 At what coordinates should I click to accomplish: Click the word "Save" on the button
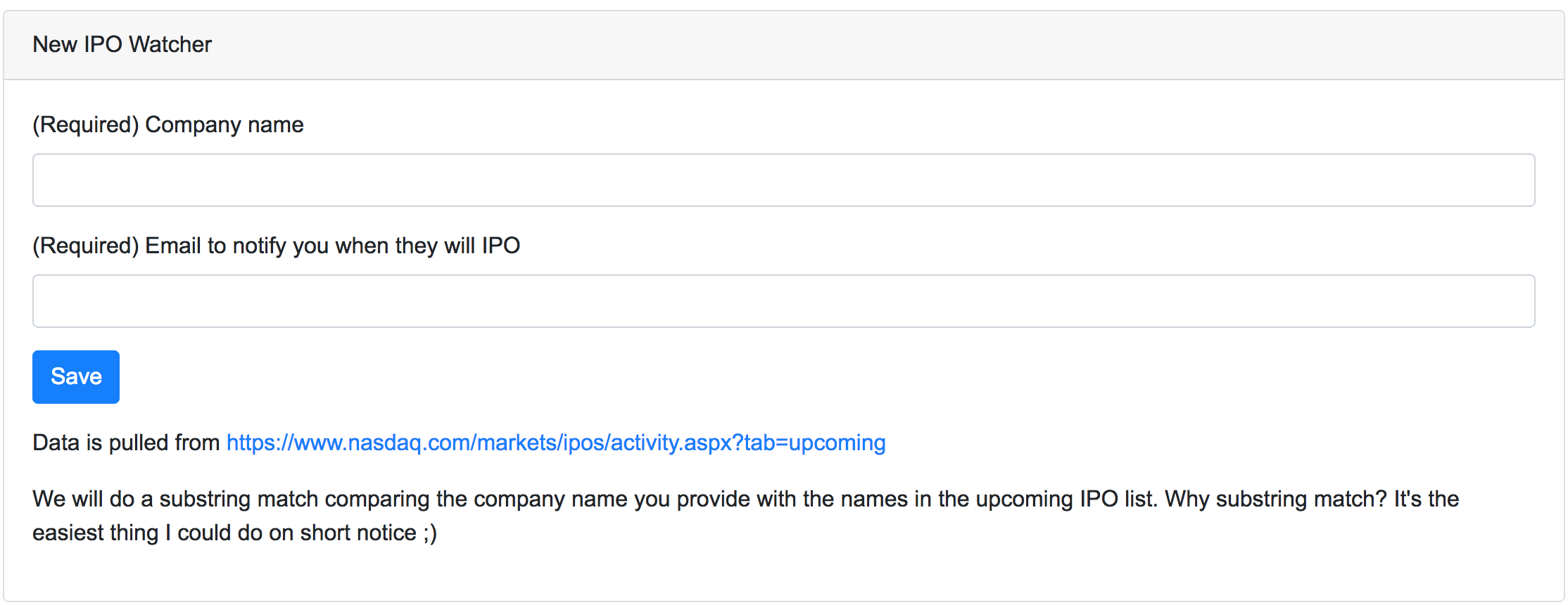[76, 377]
